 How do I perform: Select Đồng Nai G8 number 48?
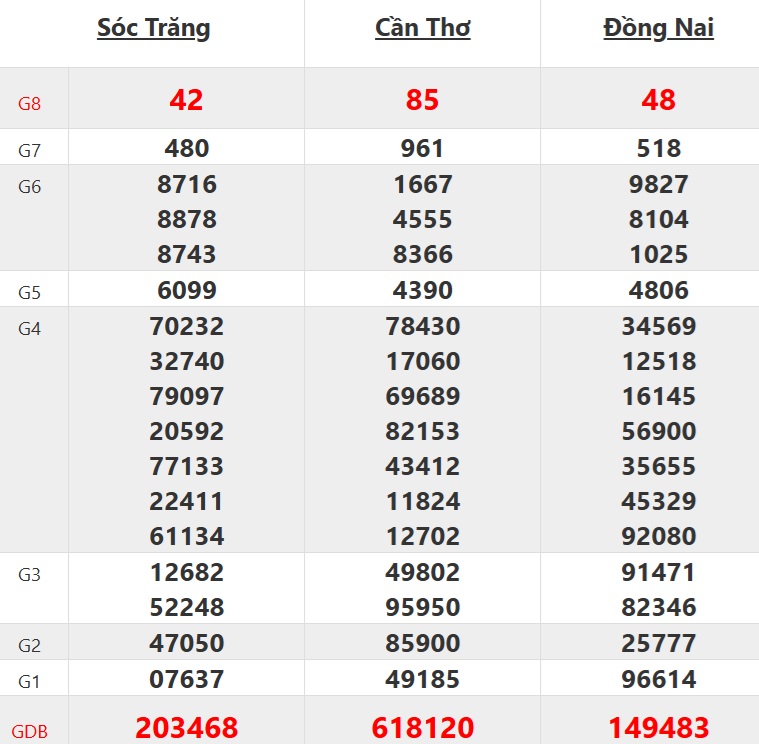(659, 100)
